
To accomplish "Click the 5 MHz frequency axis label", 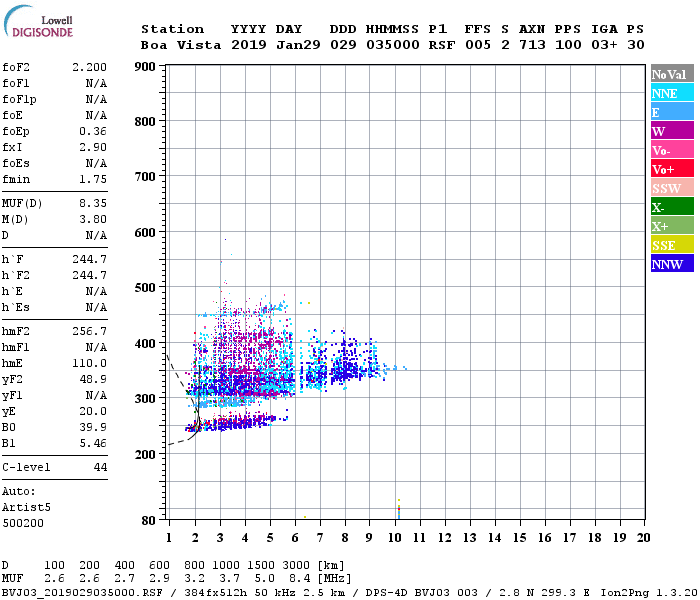I will point(270,538).
